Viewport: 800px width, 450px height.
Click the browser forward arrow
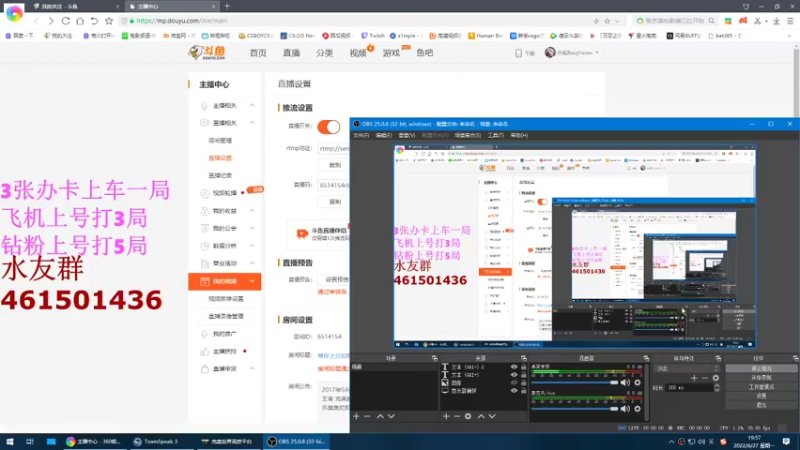51,21
